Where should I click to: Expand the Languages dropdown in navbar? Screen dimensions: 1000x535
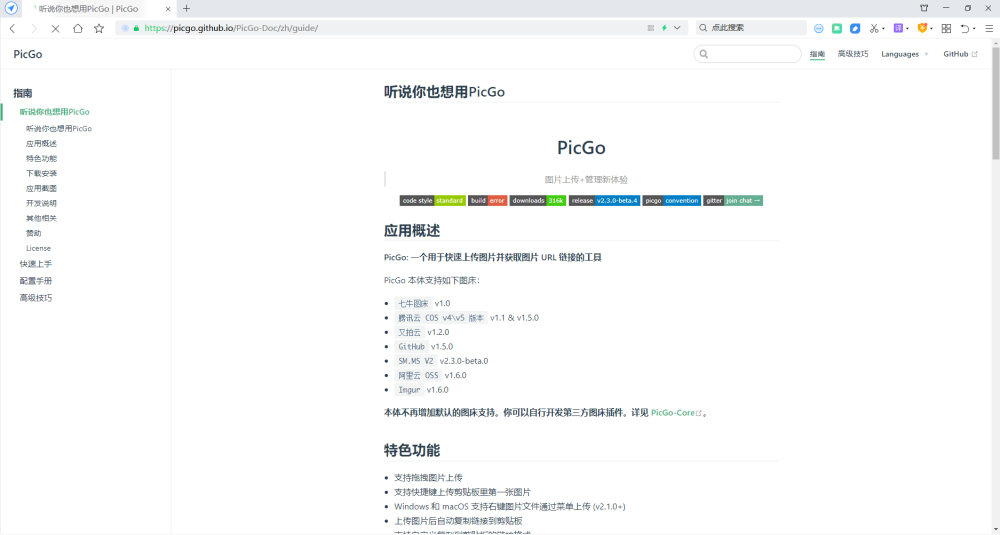click(x=904, y=54)
